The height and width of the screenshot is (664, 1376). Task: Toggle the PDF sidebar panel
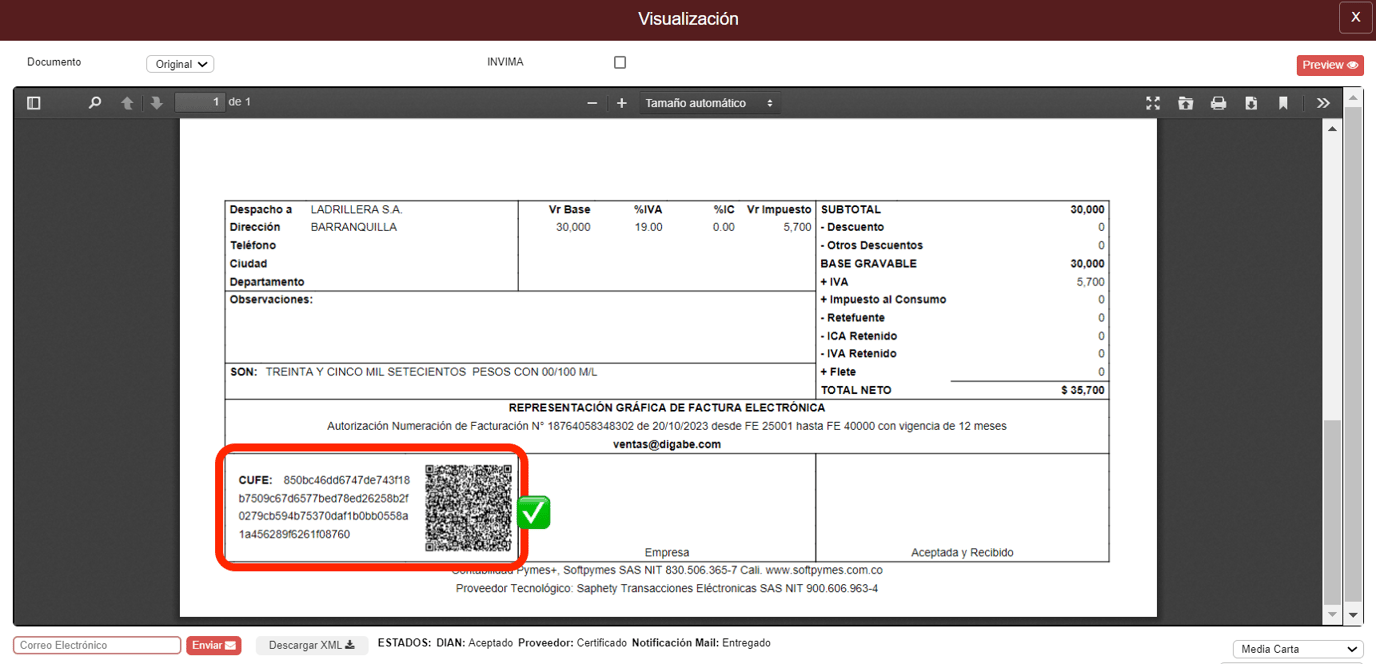[33, 102]
